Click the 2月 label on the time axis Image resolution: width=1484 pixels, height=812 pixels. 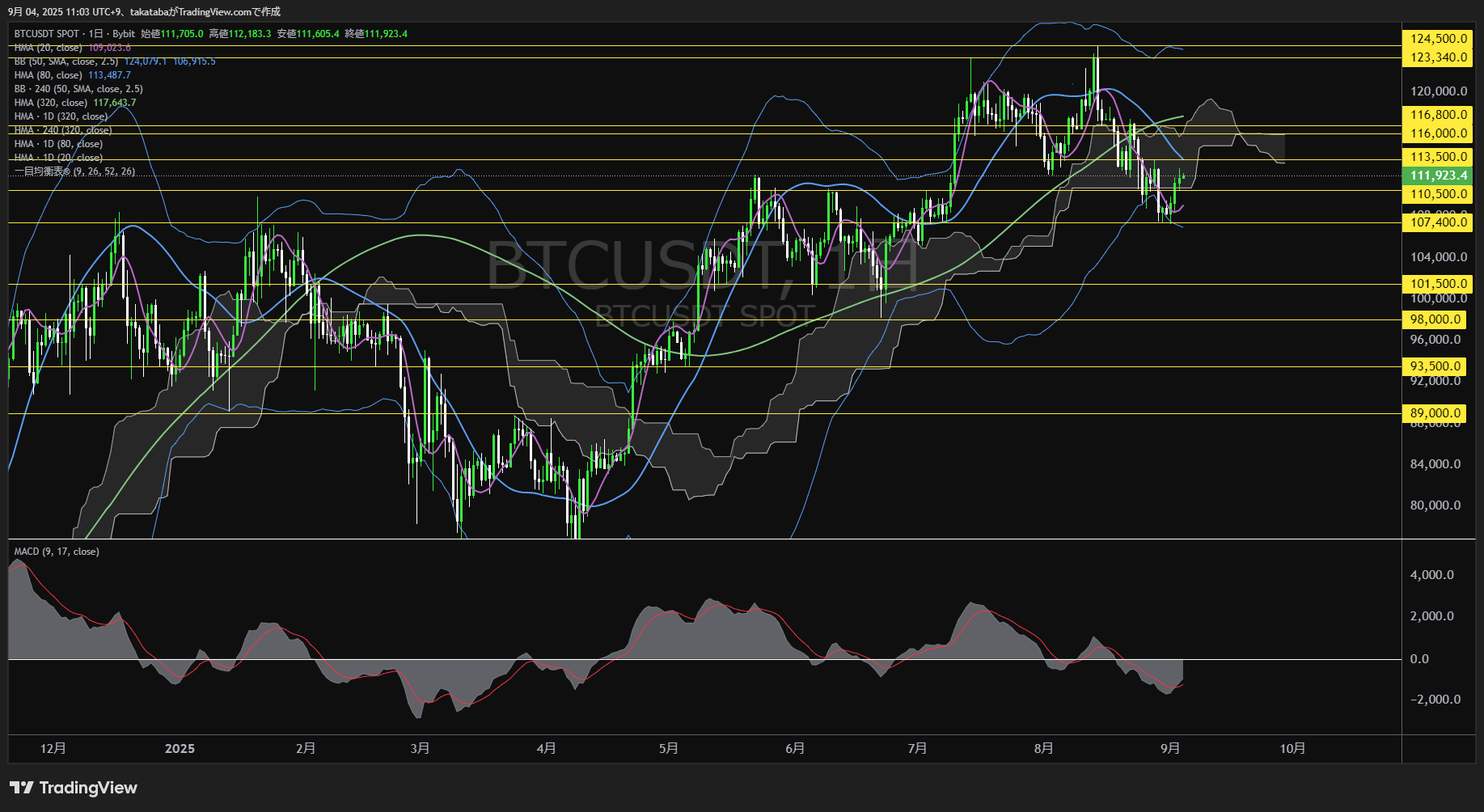(x=306, y=749)
